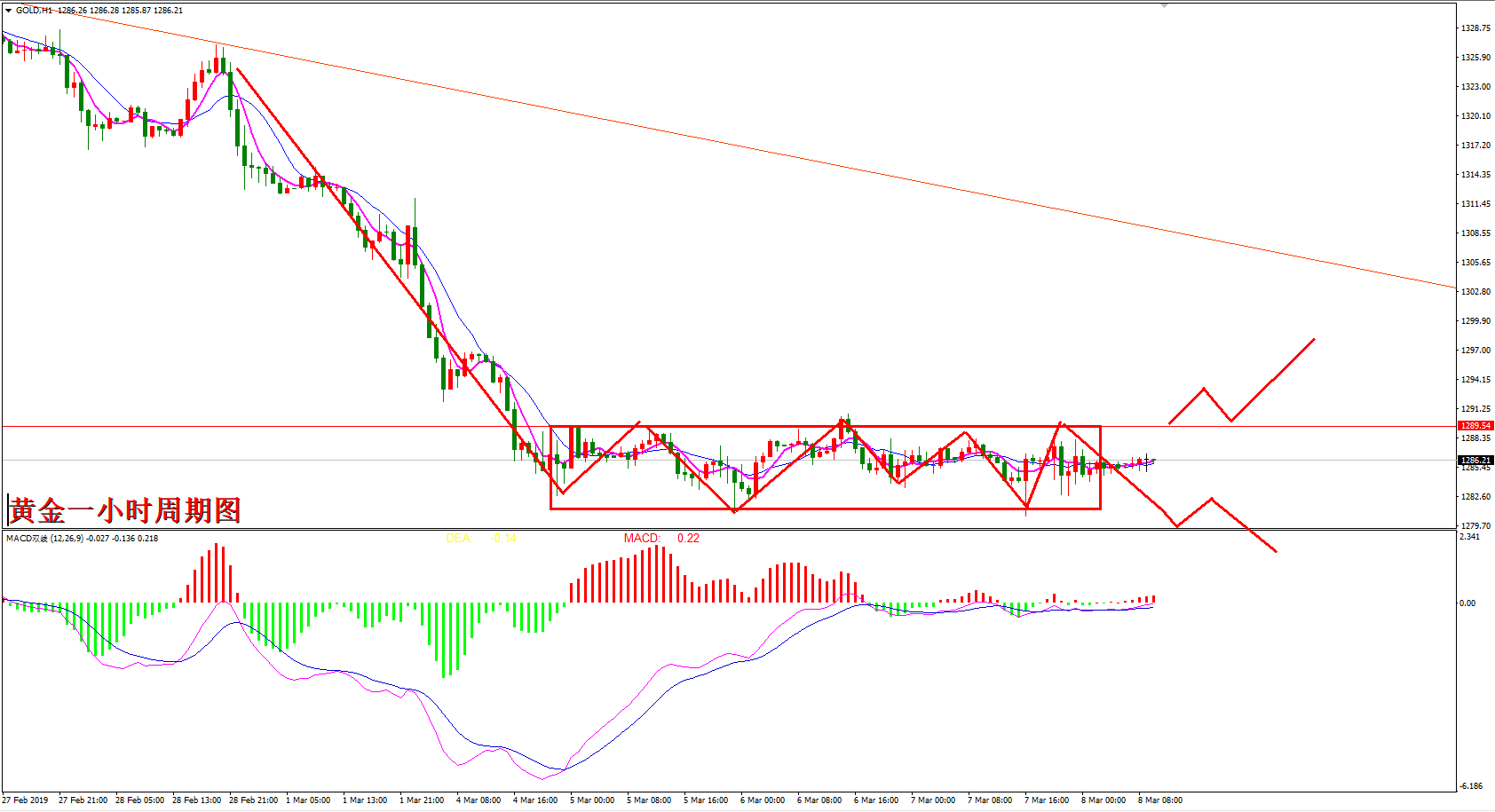Select the Chinese chart title text label
Screen dimensions: 1495x812
click(x=125, y=510)
